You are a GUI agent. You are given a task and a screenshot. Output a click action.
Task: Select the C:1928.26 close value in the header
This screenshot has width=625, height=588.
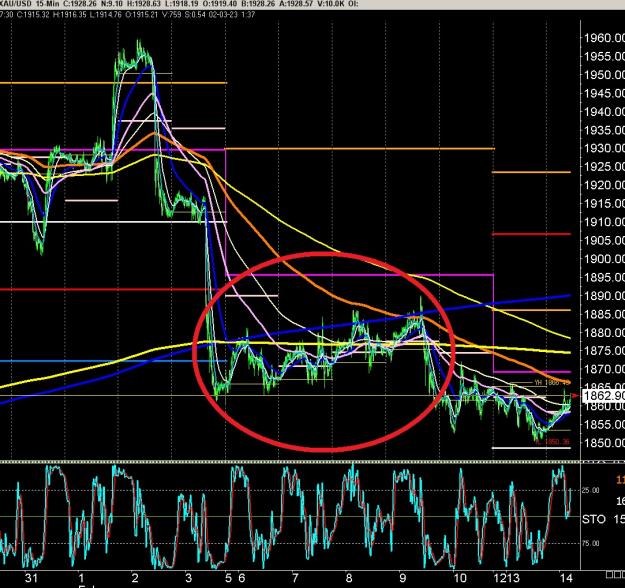click(x=81, y=4)
